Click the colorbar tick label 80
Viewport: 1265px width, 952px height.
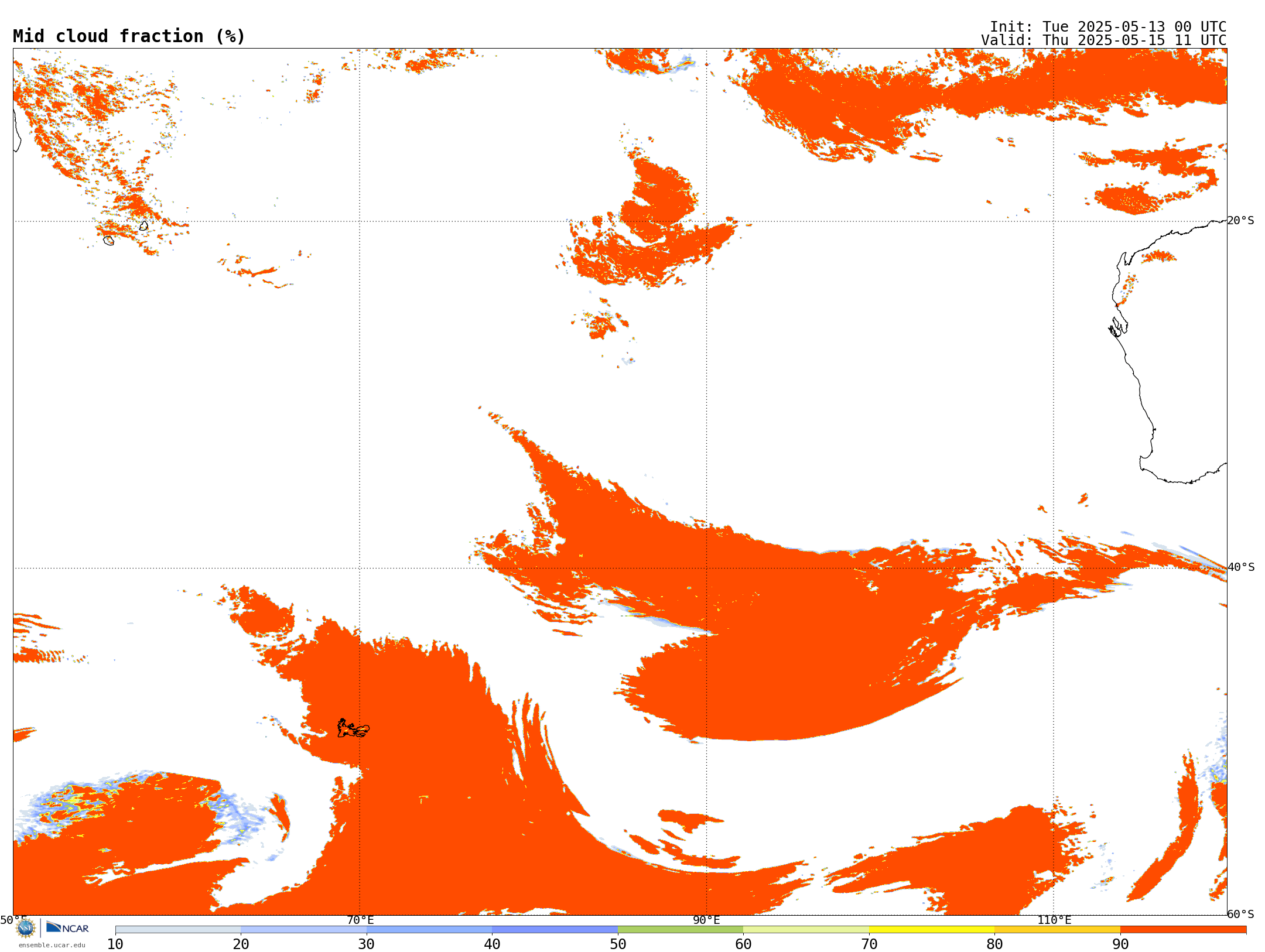click(994, 944)
